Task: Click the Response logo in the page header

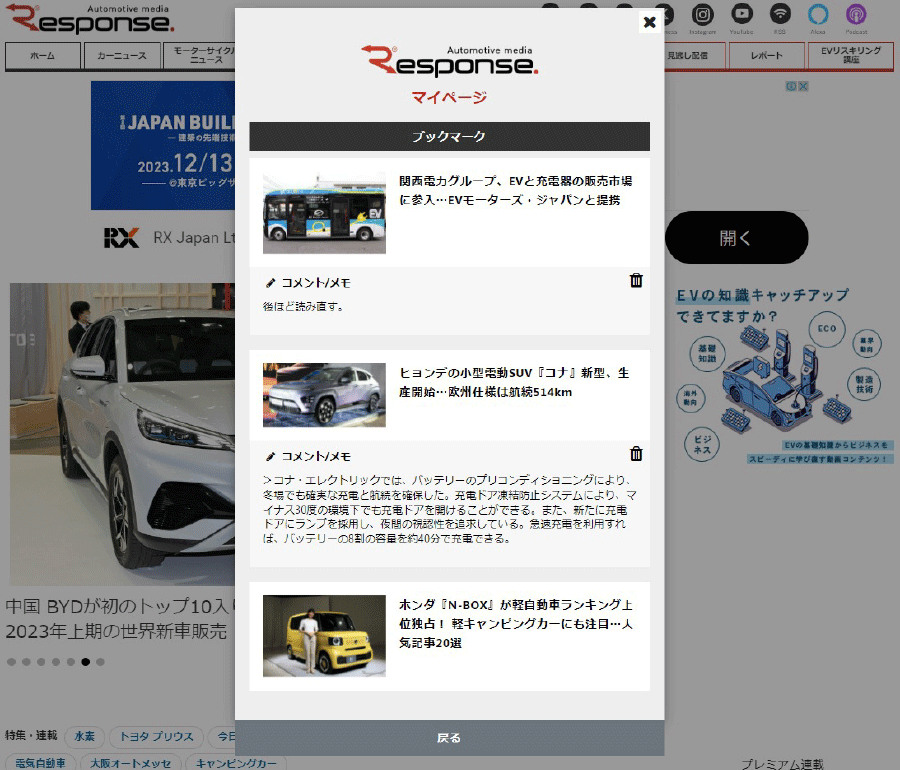Action: coord(90,20)
